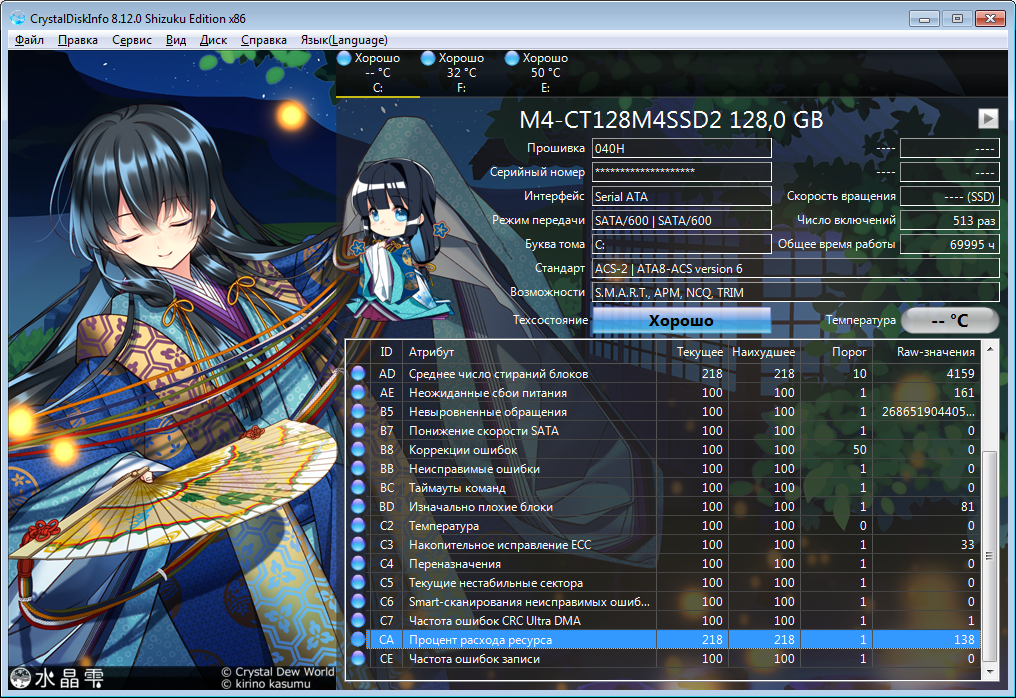Click status orb of disk C:

pyautogui.click(x=344, y=58)
